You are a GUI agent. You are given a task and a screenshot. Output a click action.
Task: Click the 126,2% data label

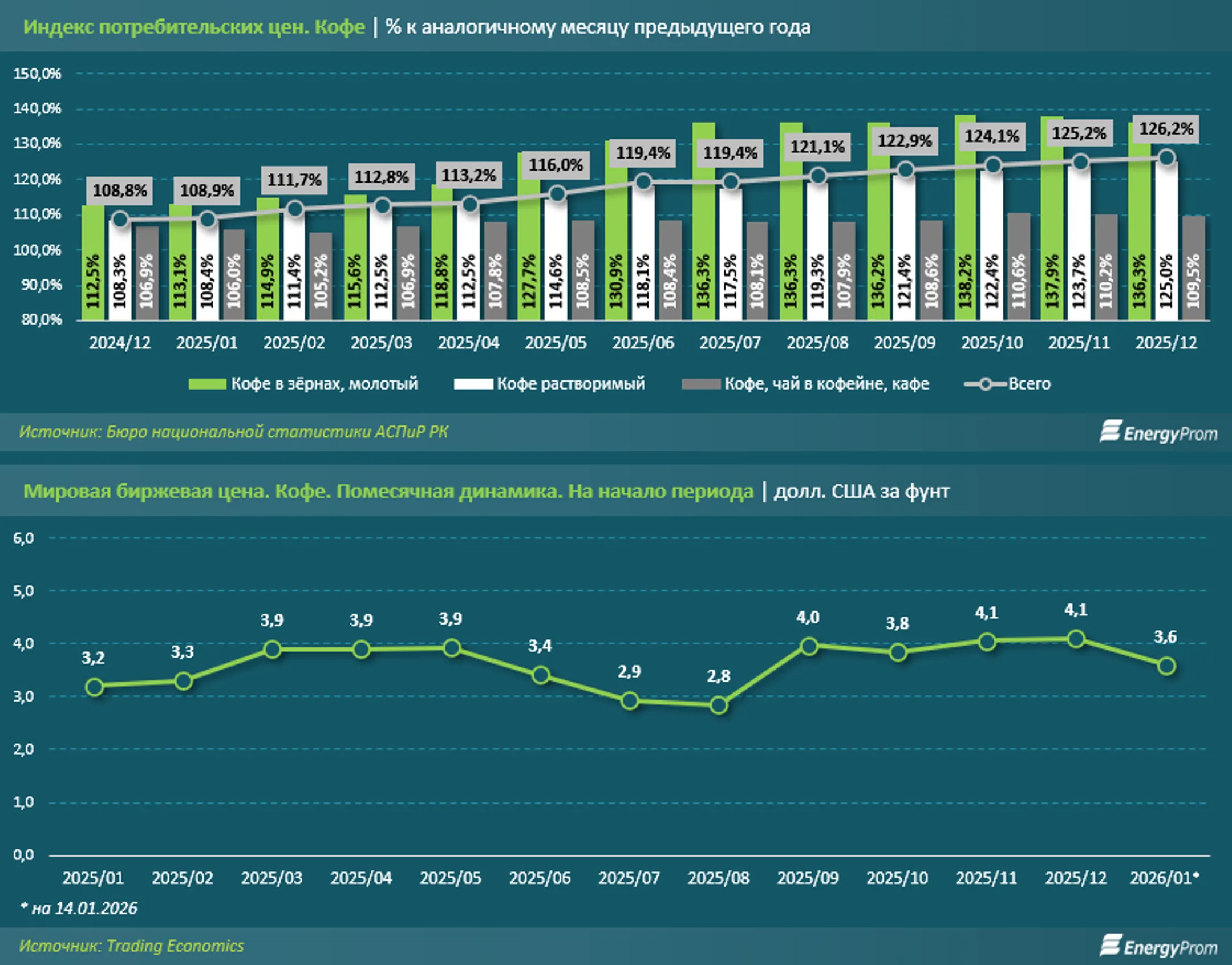[x=1165, y=129]
